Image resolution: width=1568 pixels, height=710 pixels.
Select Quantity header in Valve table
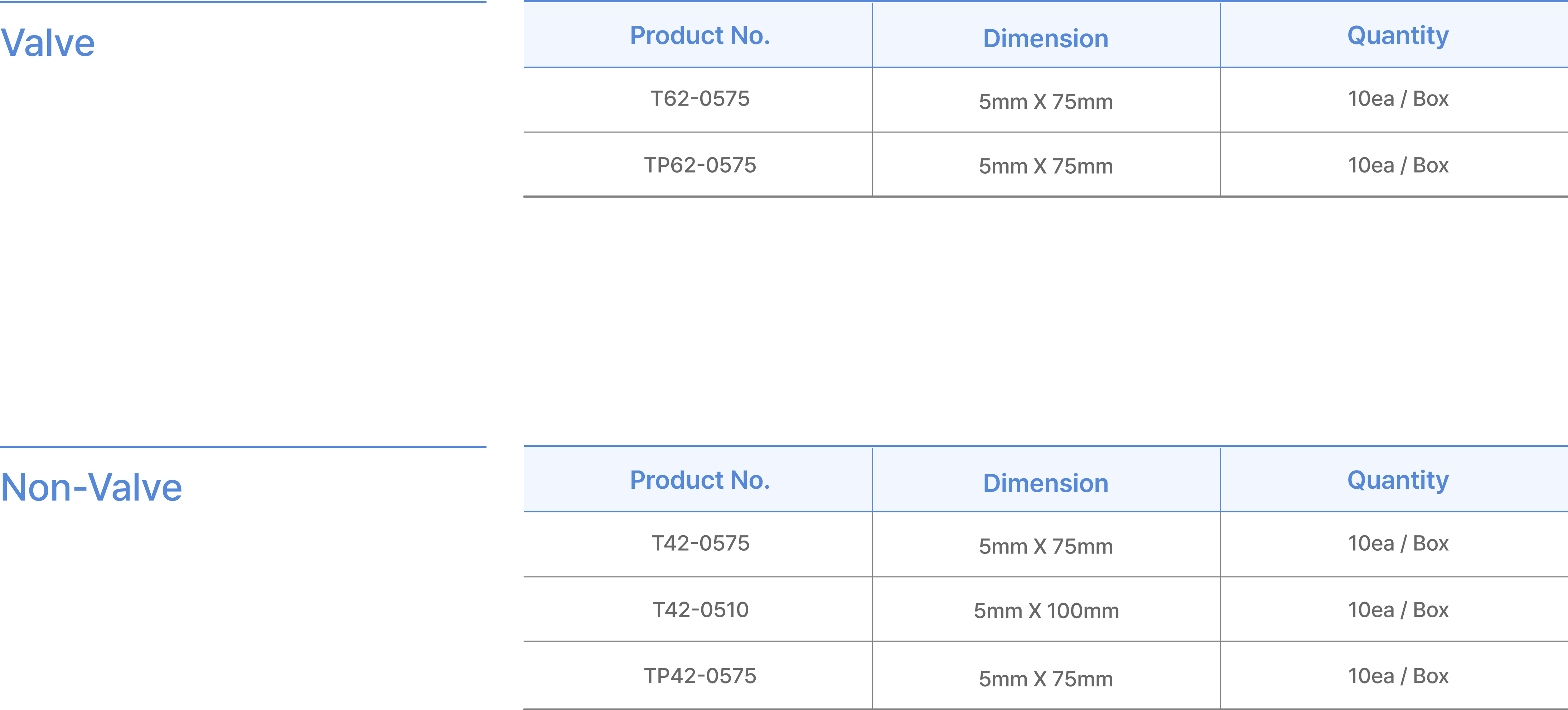pos(1398,36)
